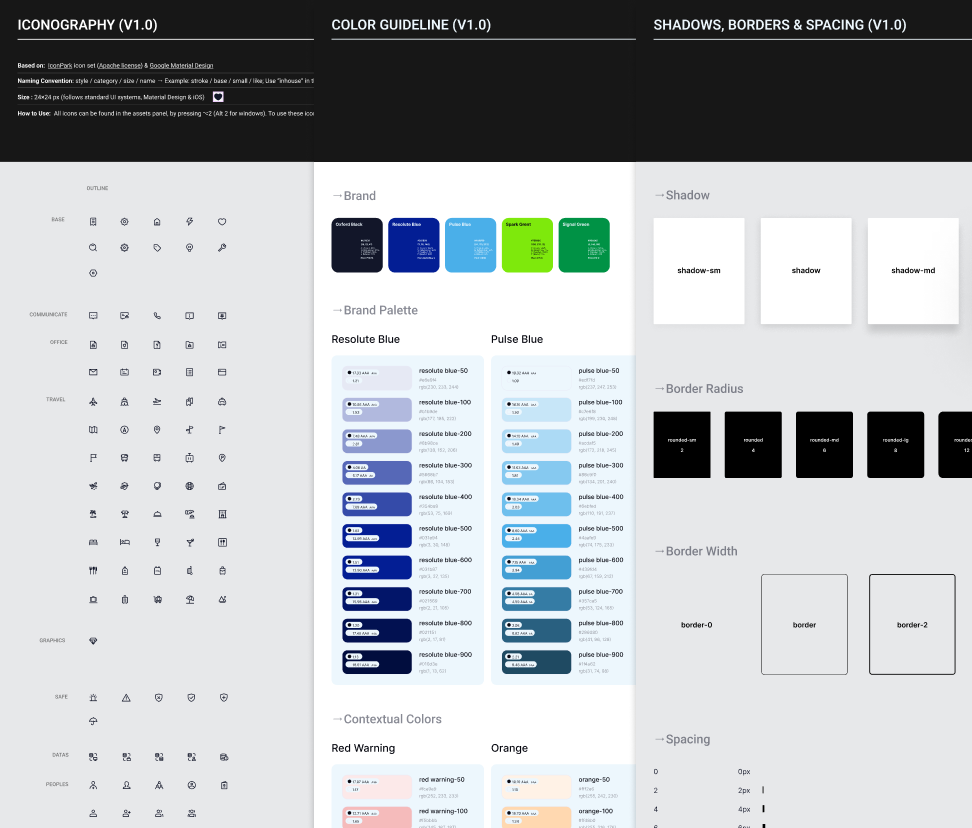Click the add user icon with plus
Image resolution: width=972 pixels, height=828 pixels.
tap(126, 813)
